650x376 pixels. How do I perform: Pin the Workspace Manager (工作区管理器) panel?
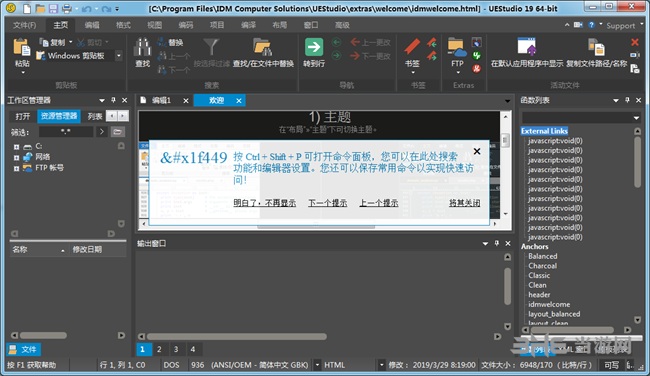[x=113, y=100]
